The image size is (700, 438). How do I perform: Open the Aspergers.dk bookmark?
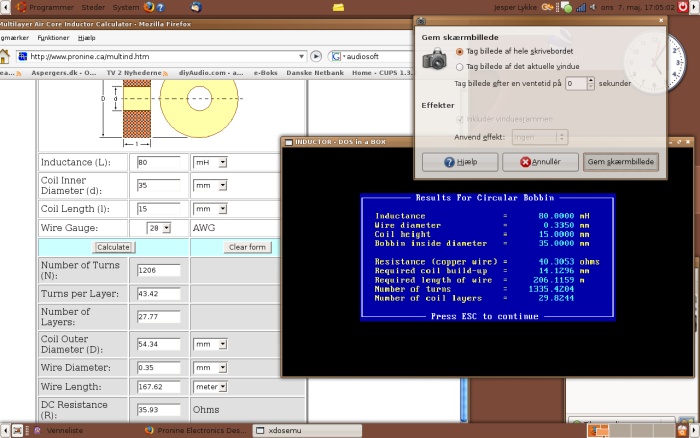64,73
